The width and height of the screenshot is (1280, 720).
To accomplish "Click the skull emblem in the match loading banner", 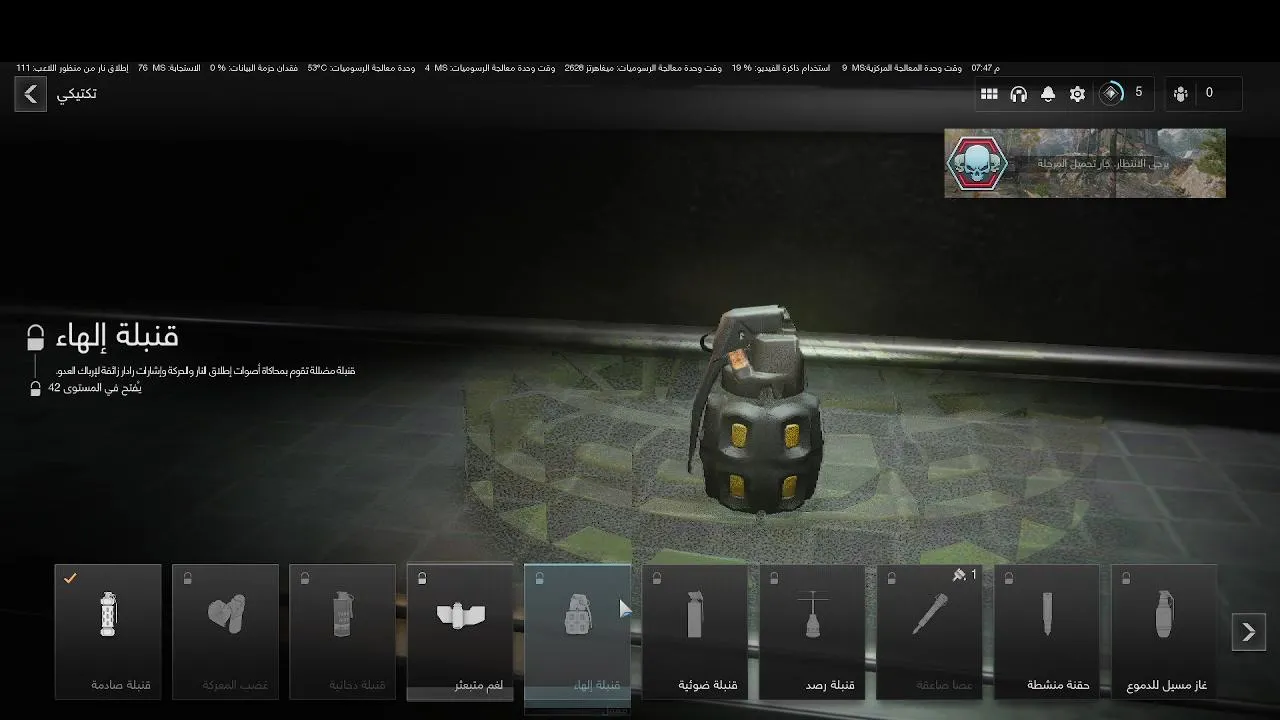I will tap(976, 163).
